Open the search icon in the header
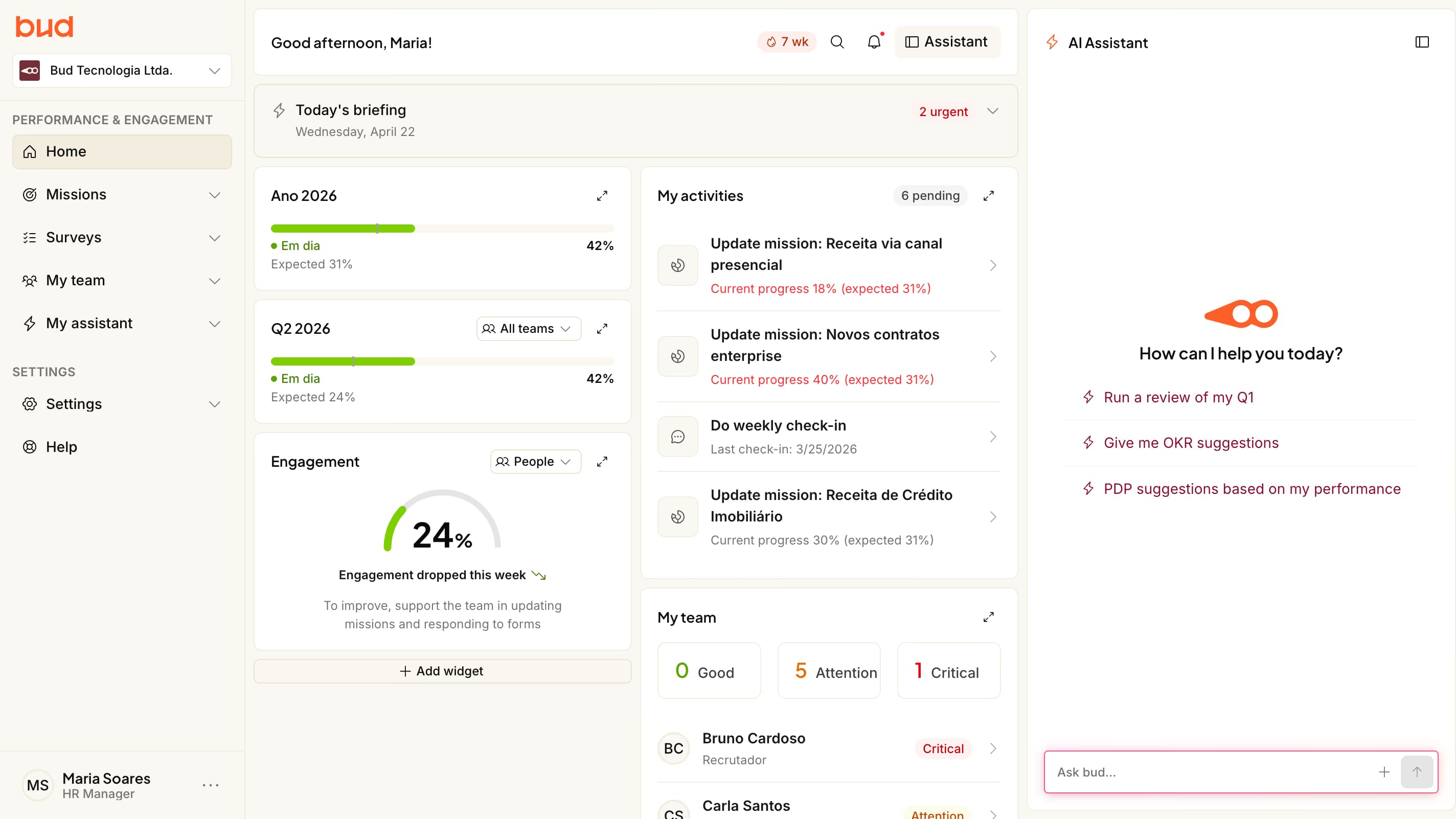 point(837,41)
